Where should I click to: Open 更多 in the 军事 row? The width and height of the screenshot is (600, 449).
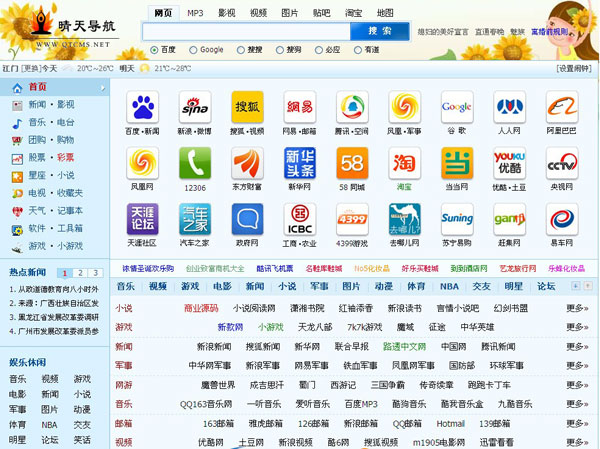tap(577, 366)
